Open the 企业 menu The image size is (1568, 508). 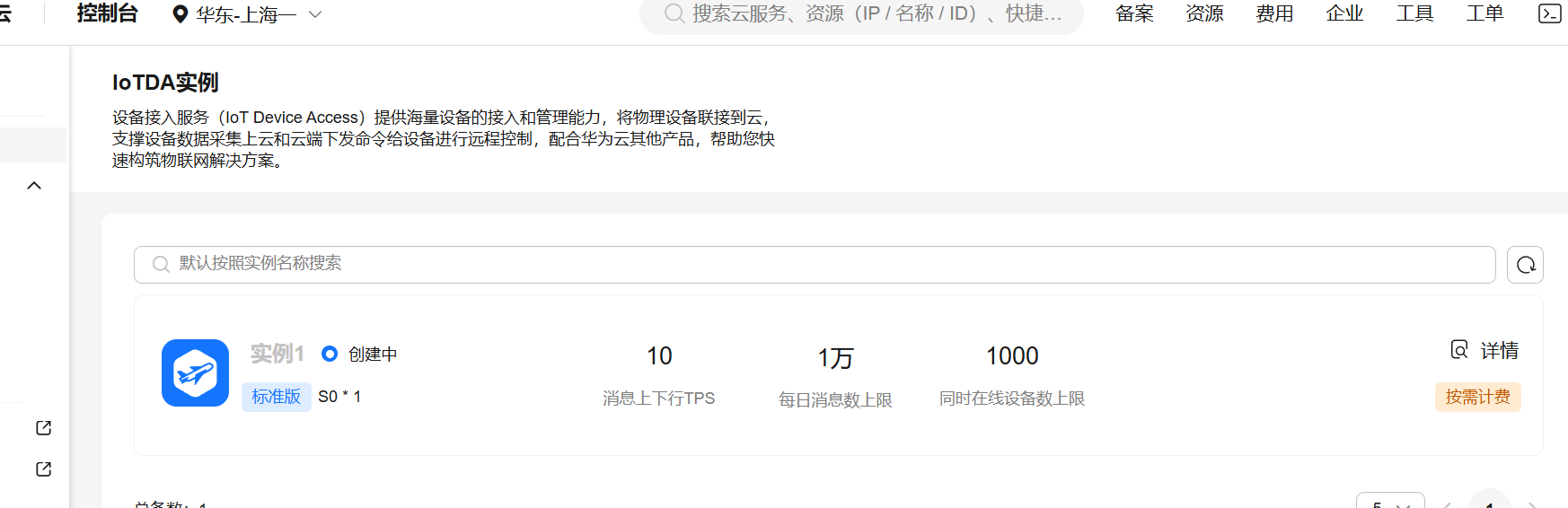pyautogui.click(x=1344, y=13)
